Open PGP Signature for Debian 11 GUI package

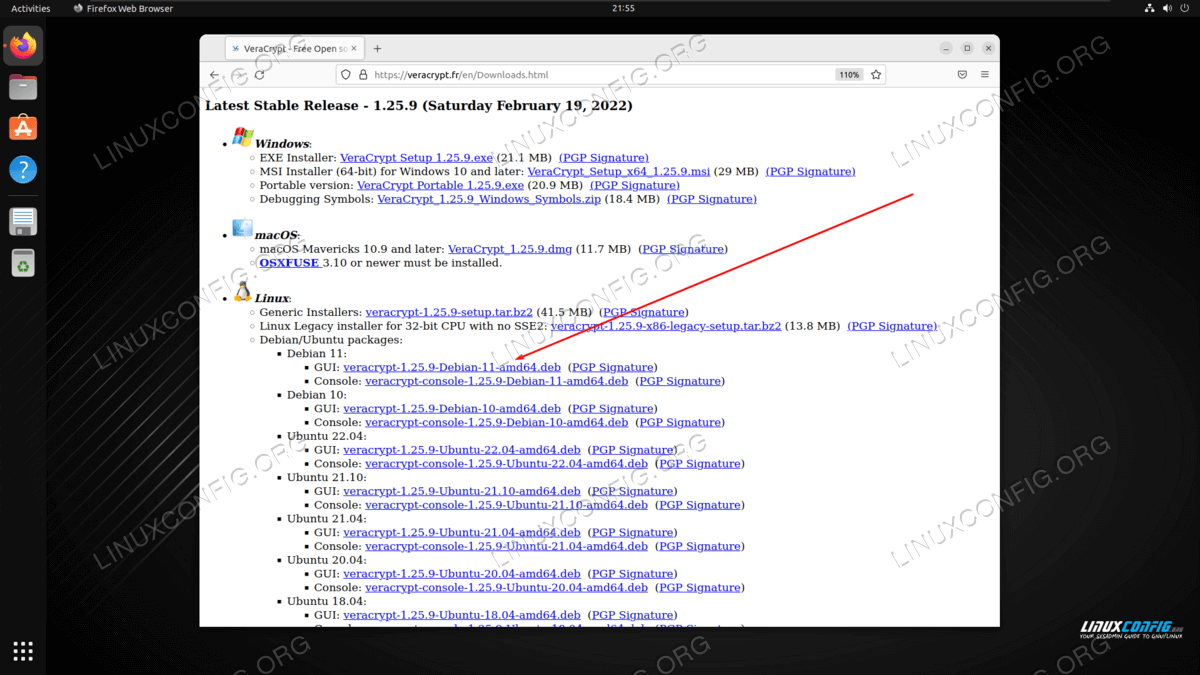[613, 367]
